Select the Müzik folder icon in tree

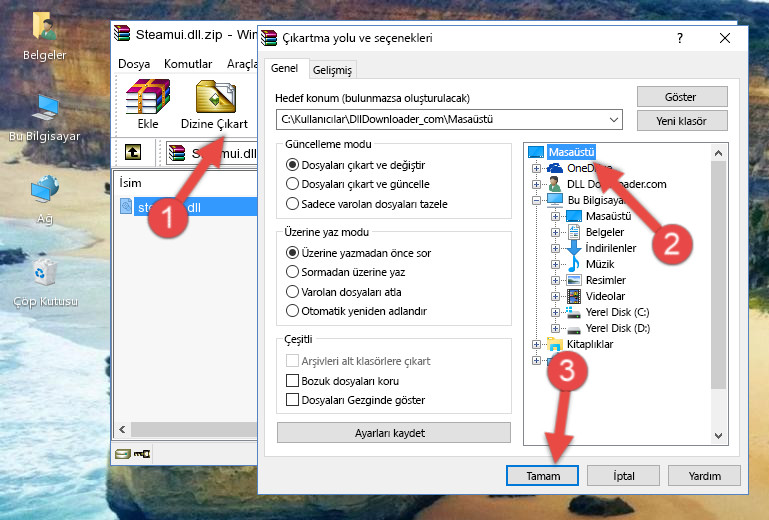(573, 264)
